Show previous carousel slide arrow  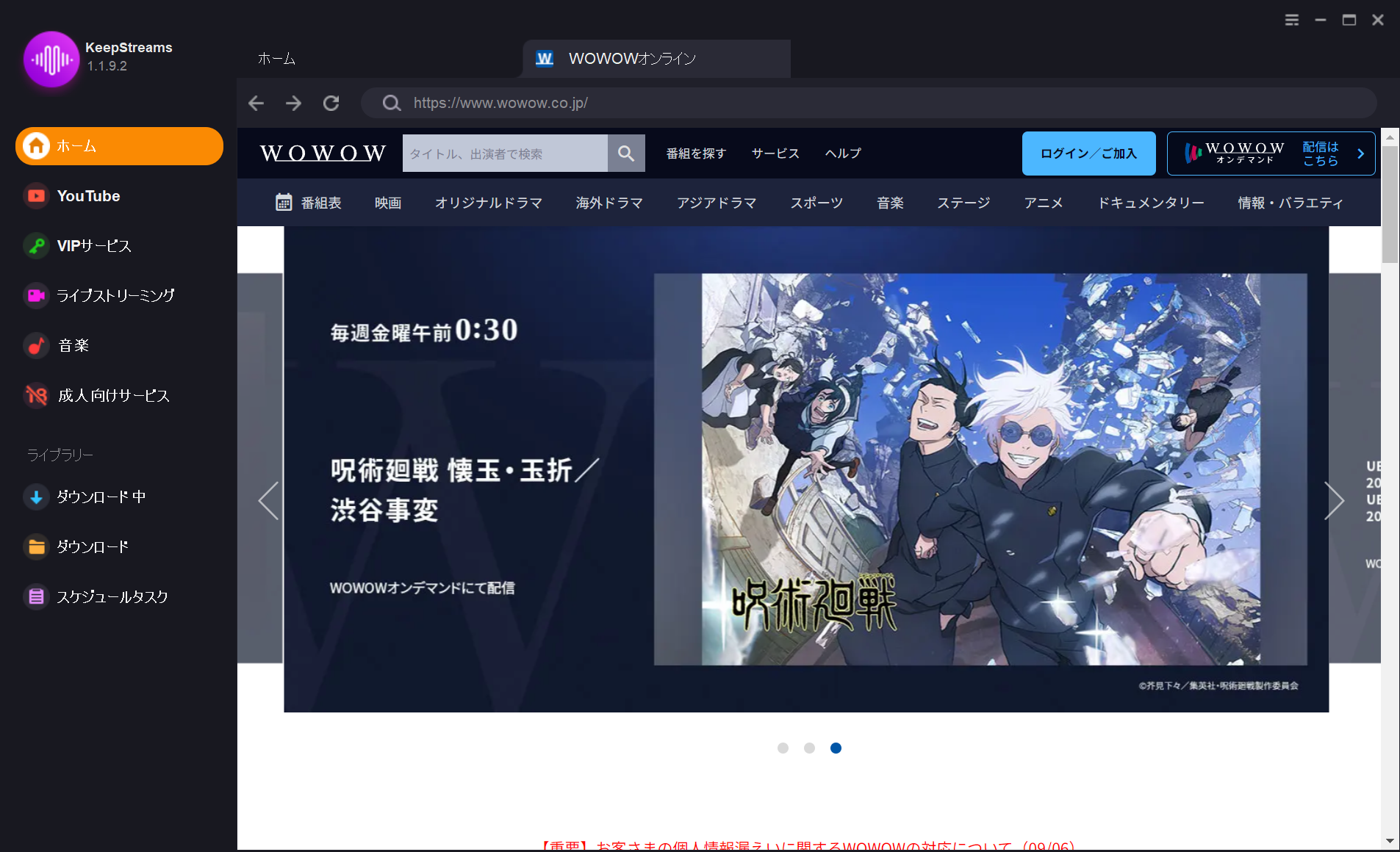pos(268,501)
